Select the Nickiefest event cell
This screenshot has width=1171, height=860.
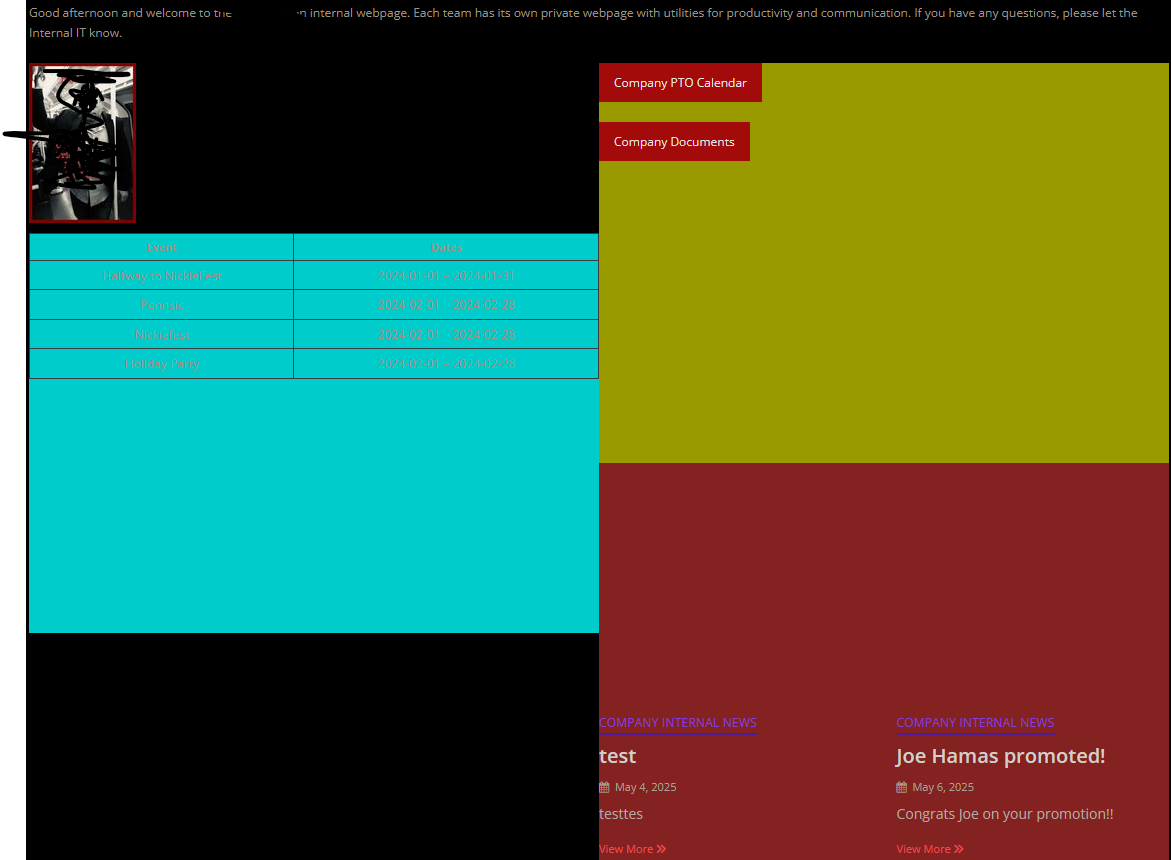click(x=161, y=334)
